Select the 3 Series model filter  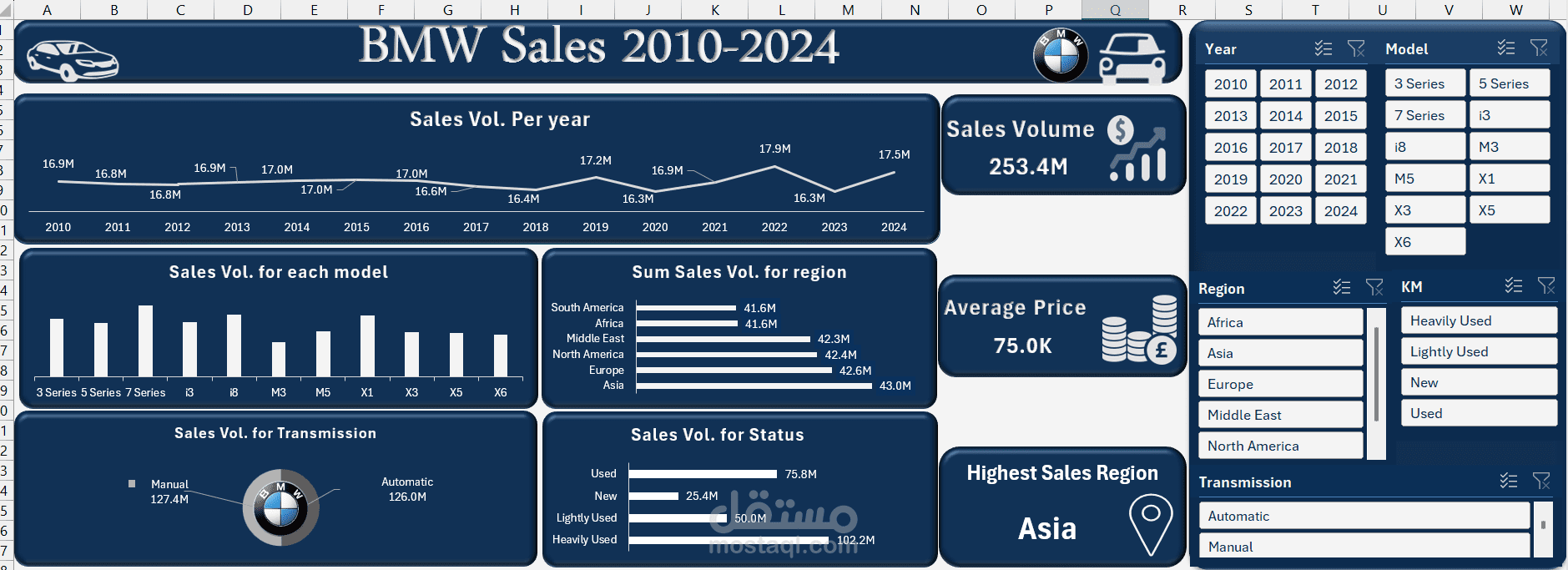[x=1425, y=83]
